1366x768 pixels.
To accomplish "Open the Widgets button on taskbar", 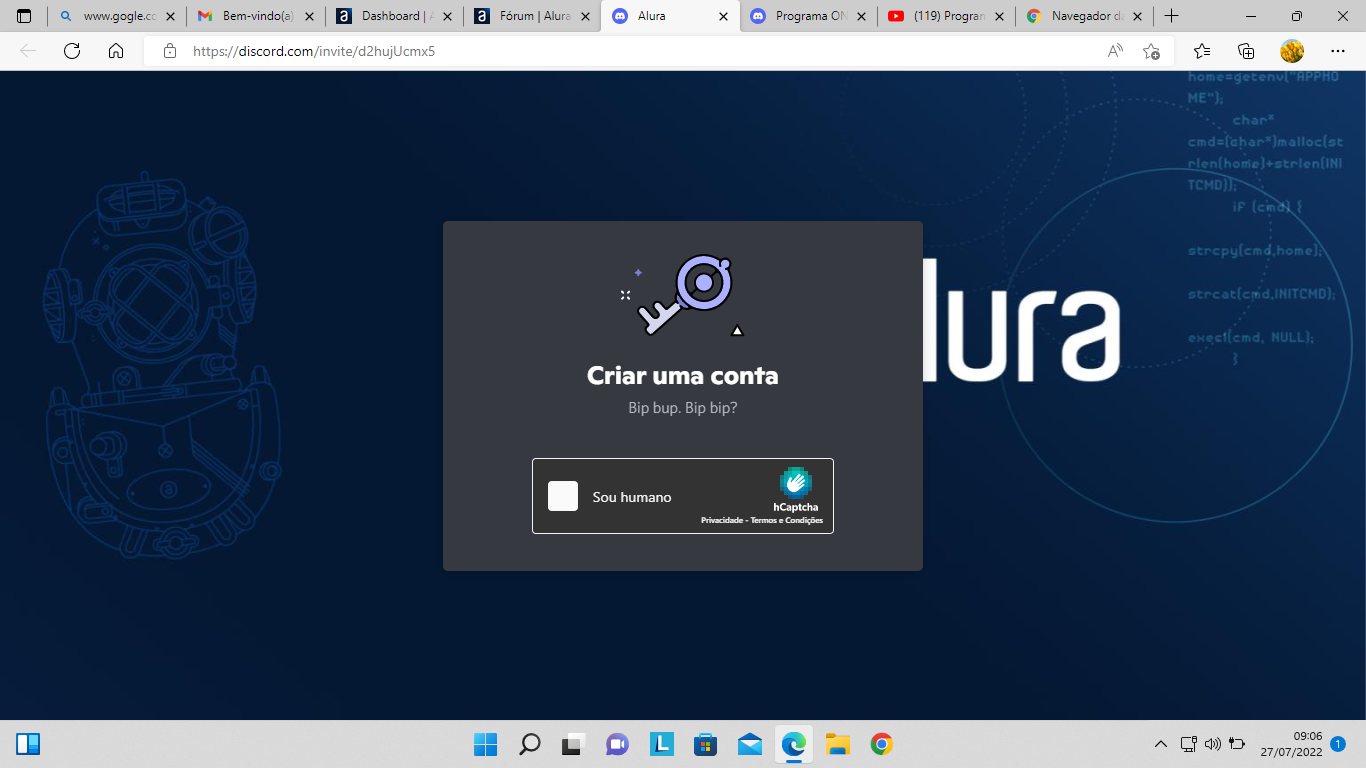I will [28, 744].
